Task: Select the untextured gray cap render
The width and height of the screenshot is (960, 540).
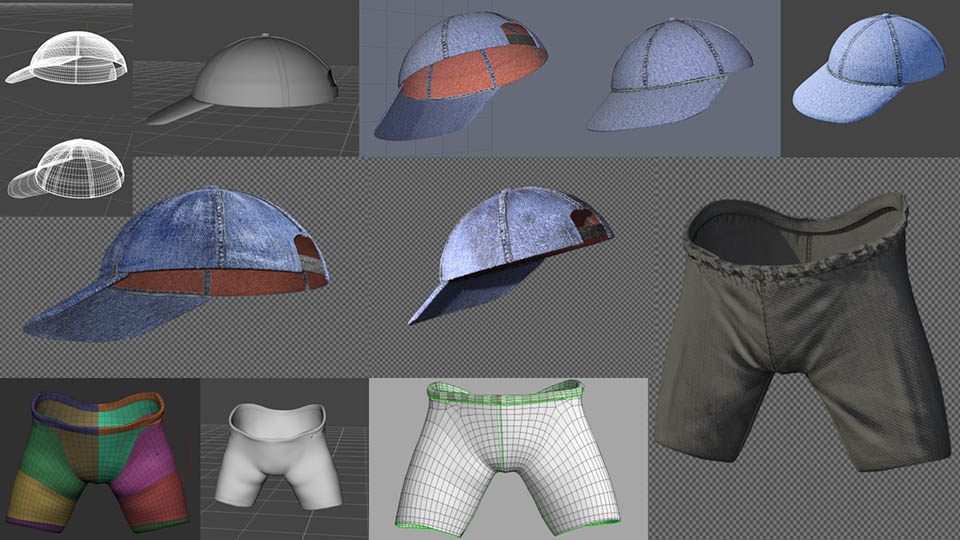Action: [x=242, y=79]
